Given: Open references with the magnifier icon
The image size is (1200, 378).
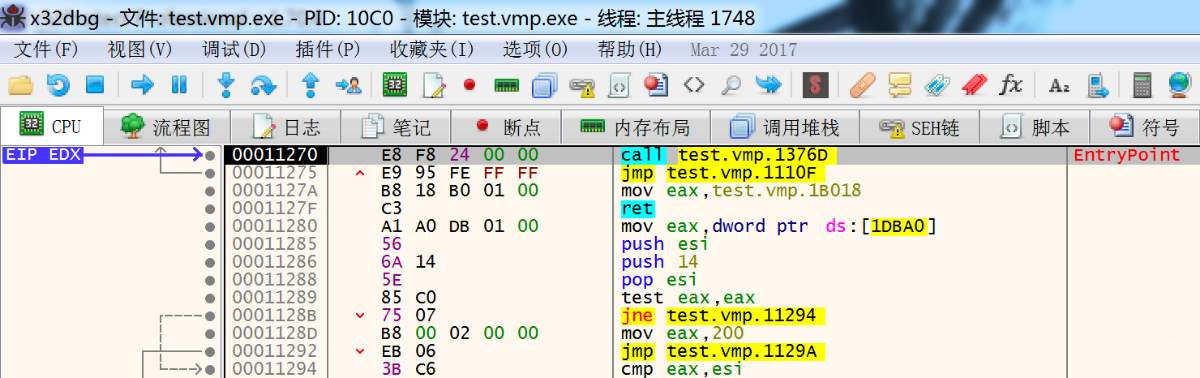Looking at the screenshot, I should (731, 85).
